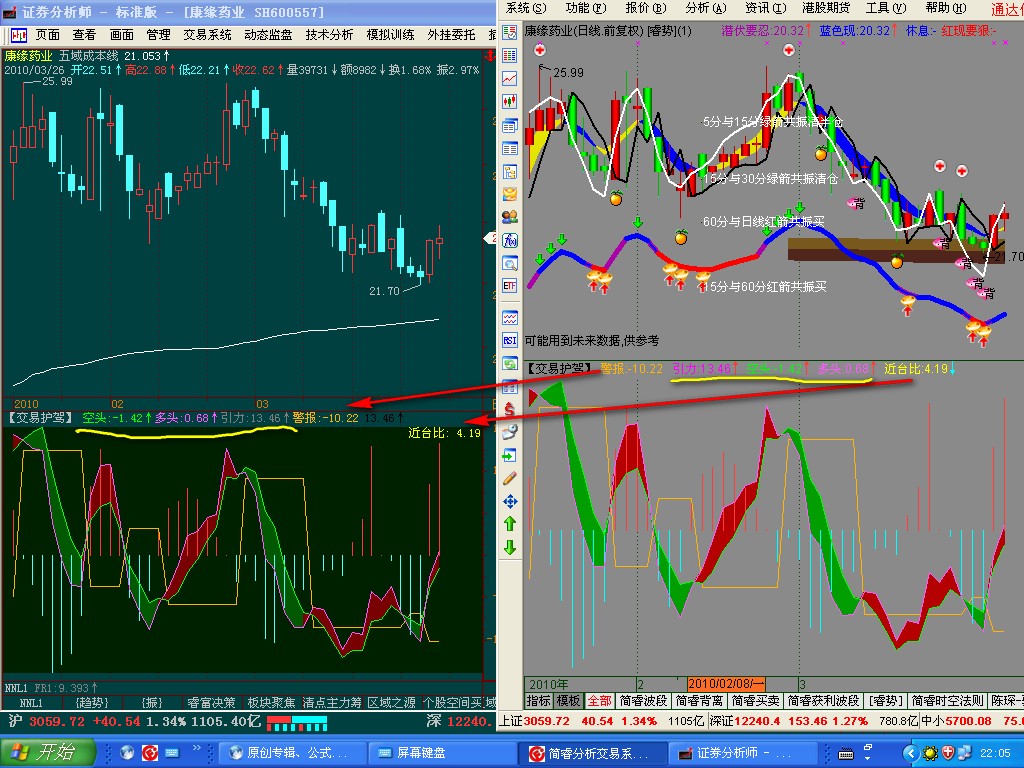Screen dimensions: 1024x768
Task: Open 交易系统 menu
Action: (208, 35)
